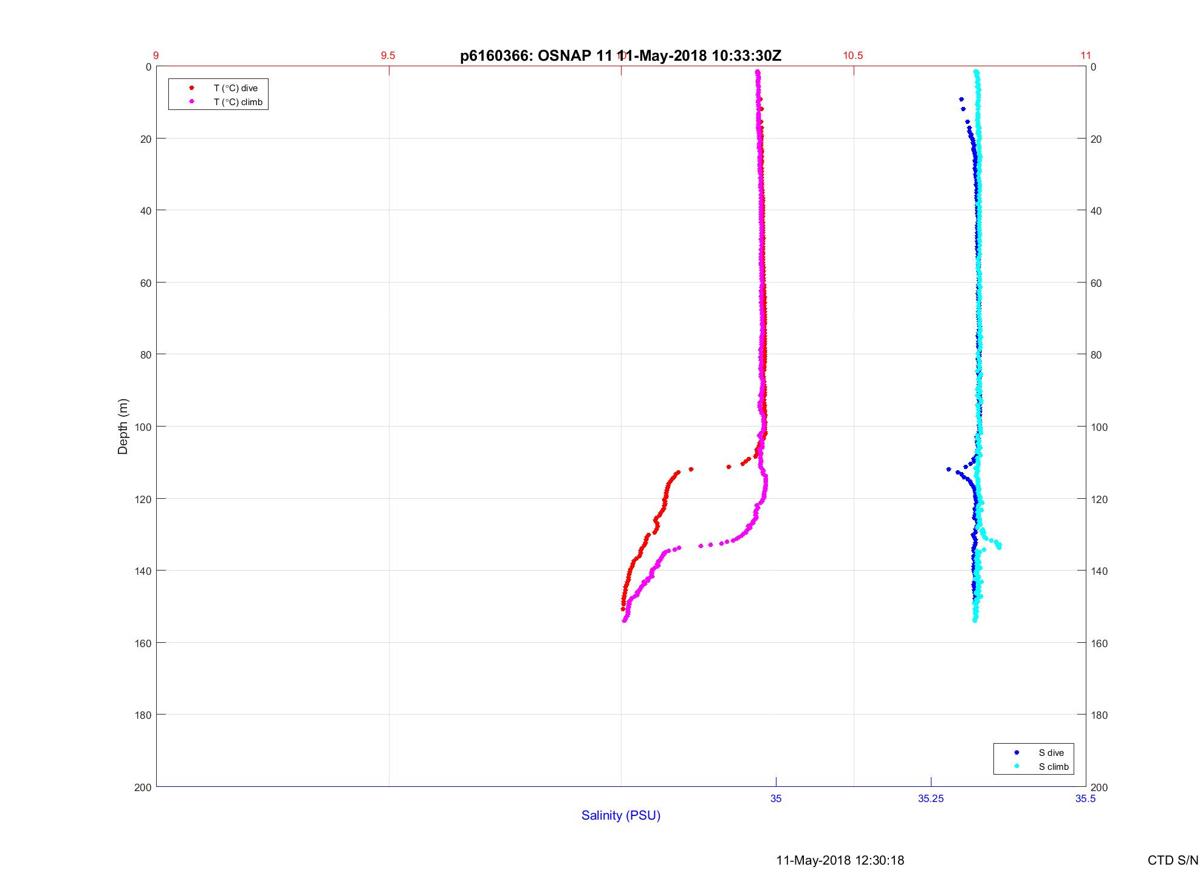This screenshot has height=885, width=1200.
Task: Click depth tick 180 on the left axis
Action: (142, 715)
